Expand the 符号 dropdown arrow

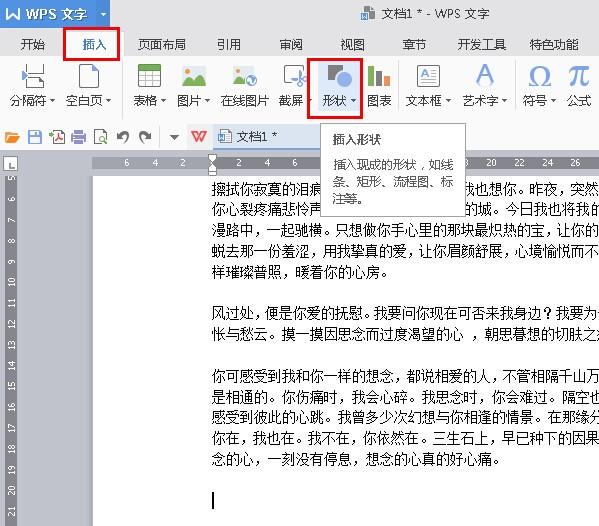tap(554, 101)
